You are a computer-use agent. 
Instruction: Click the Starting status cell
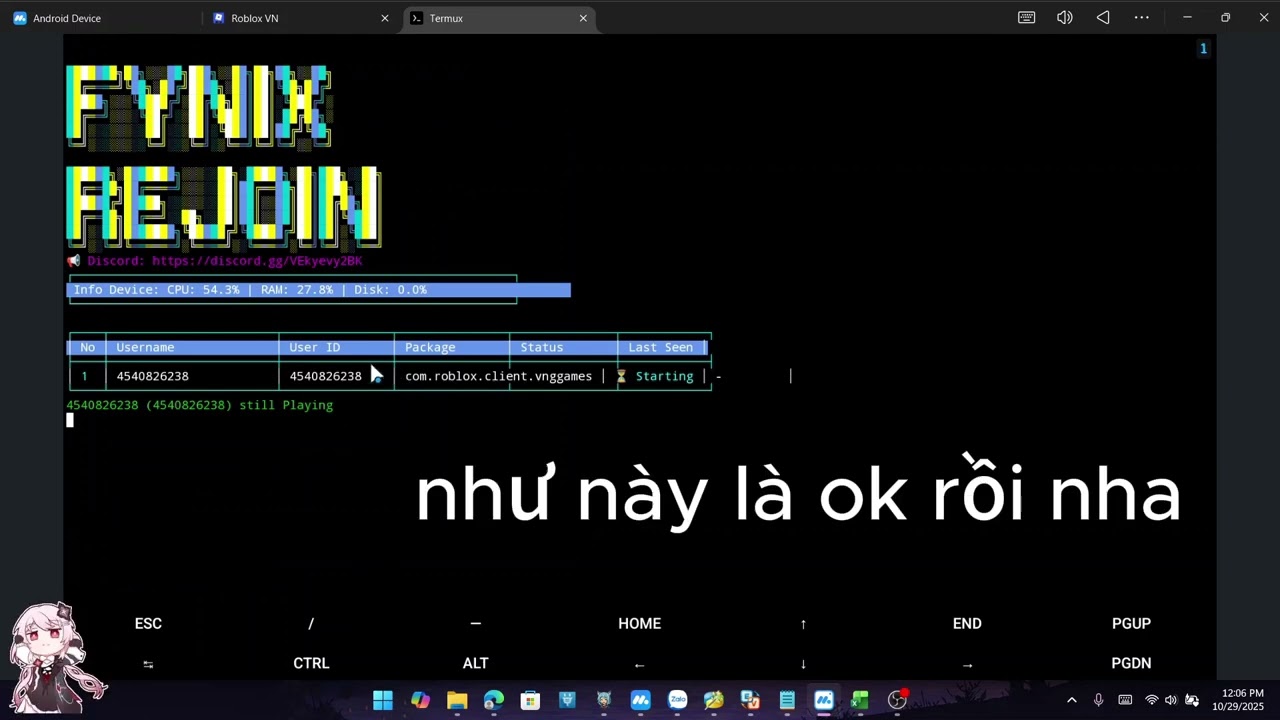click(x=655, y=376)
